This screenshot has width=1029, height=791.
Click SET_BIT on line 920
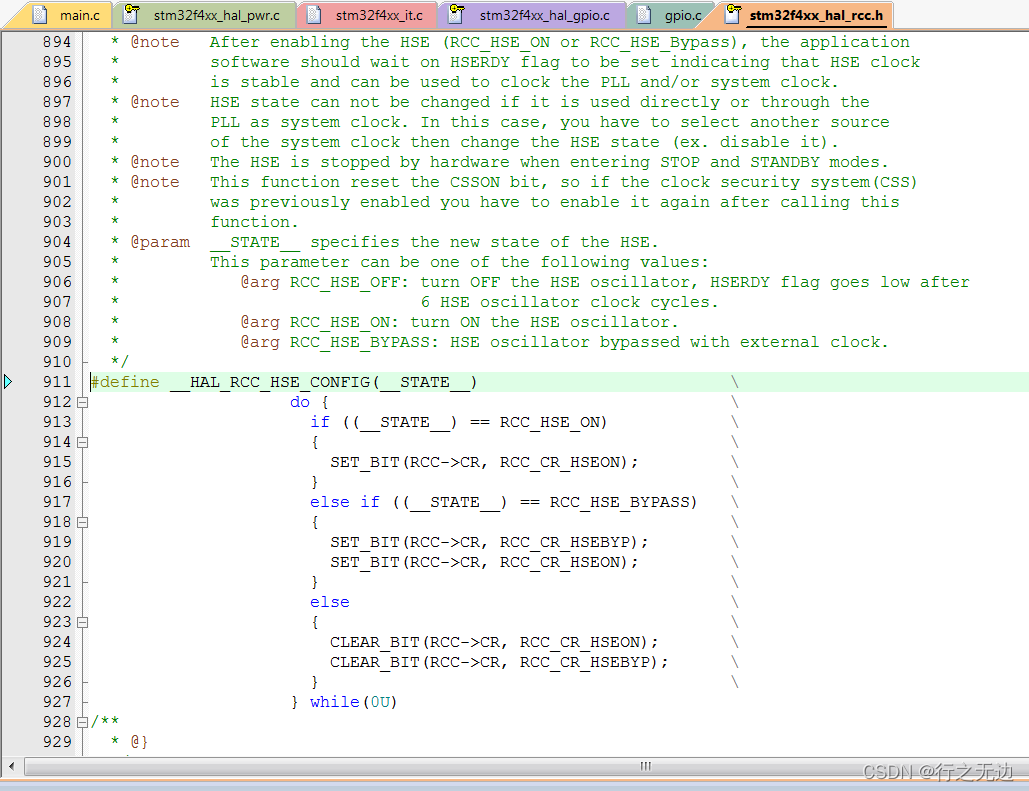pos(365,563)
